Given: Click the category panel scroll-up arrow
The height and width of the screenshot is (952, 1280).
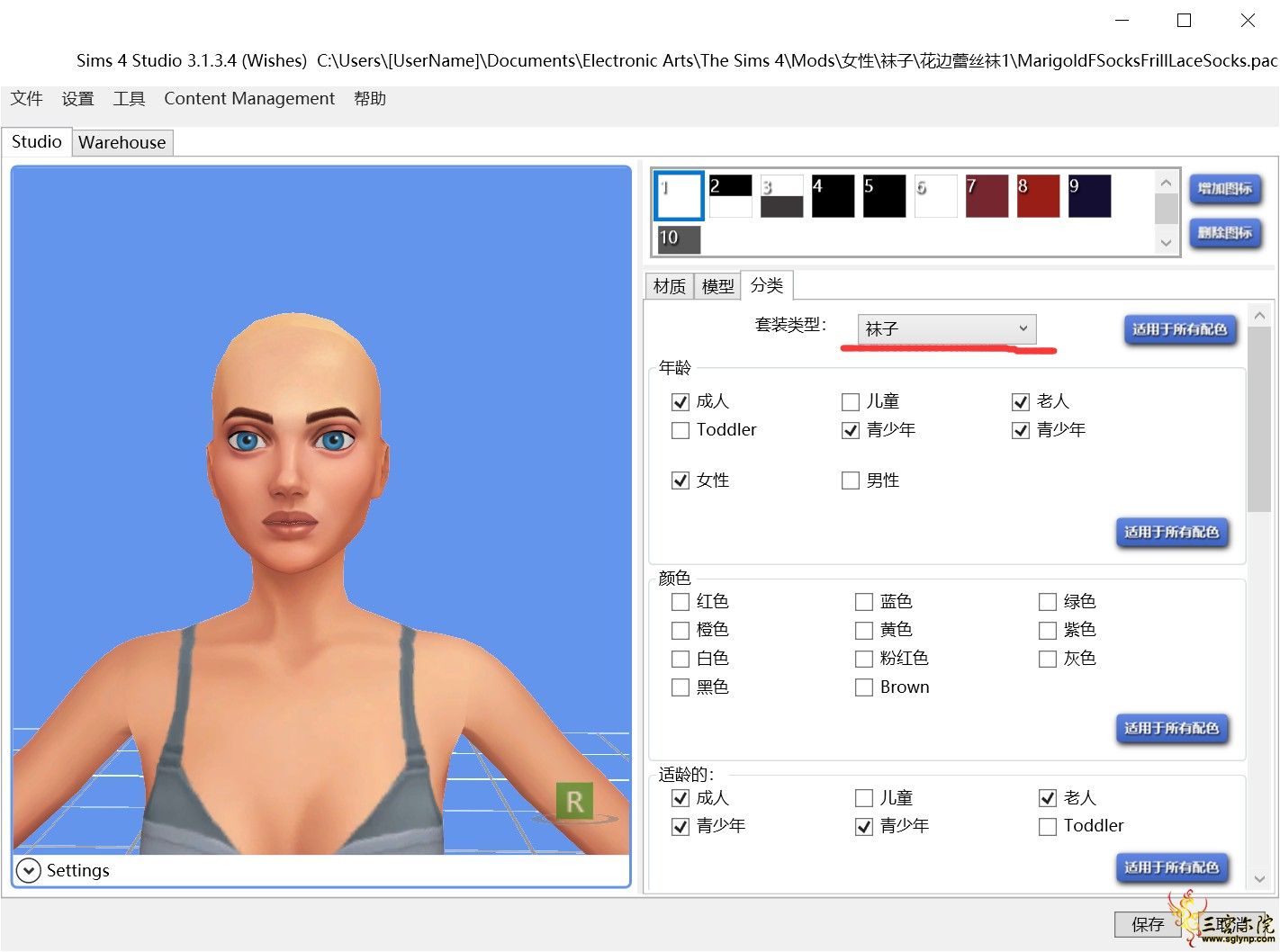Looking at the screenshot, I should [x=1259, y=316].
